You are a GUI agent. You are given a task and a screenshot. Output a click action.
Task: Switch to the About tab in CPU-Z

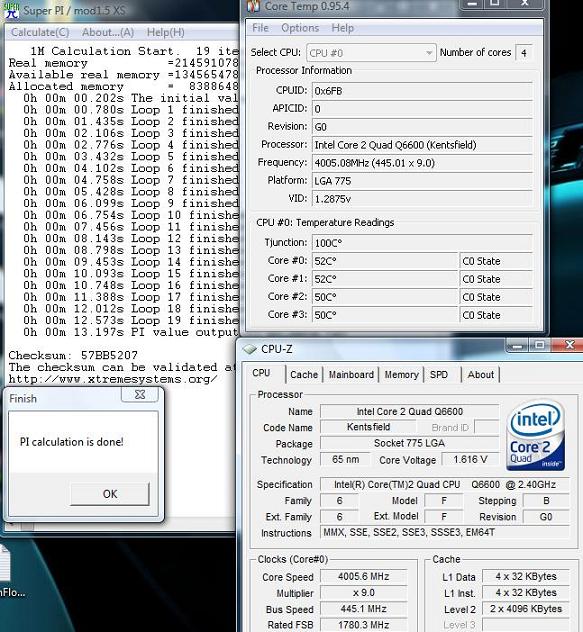pos(481,374)
